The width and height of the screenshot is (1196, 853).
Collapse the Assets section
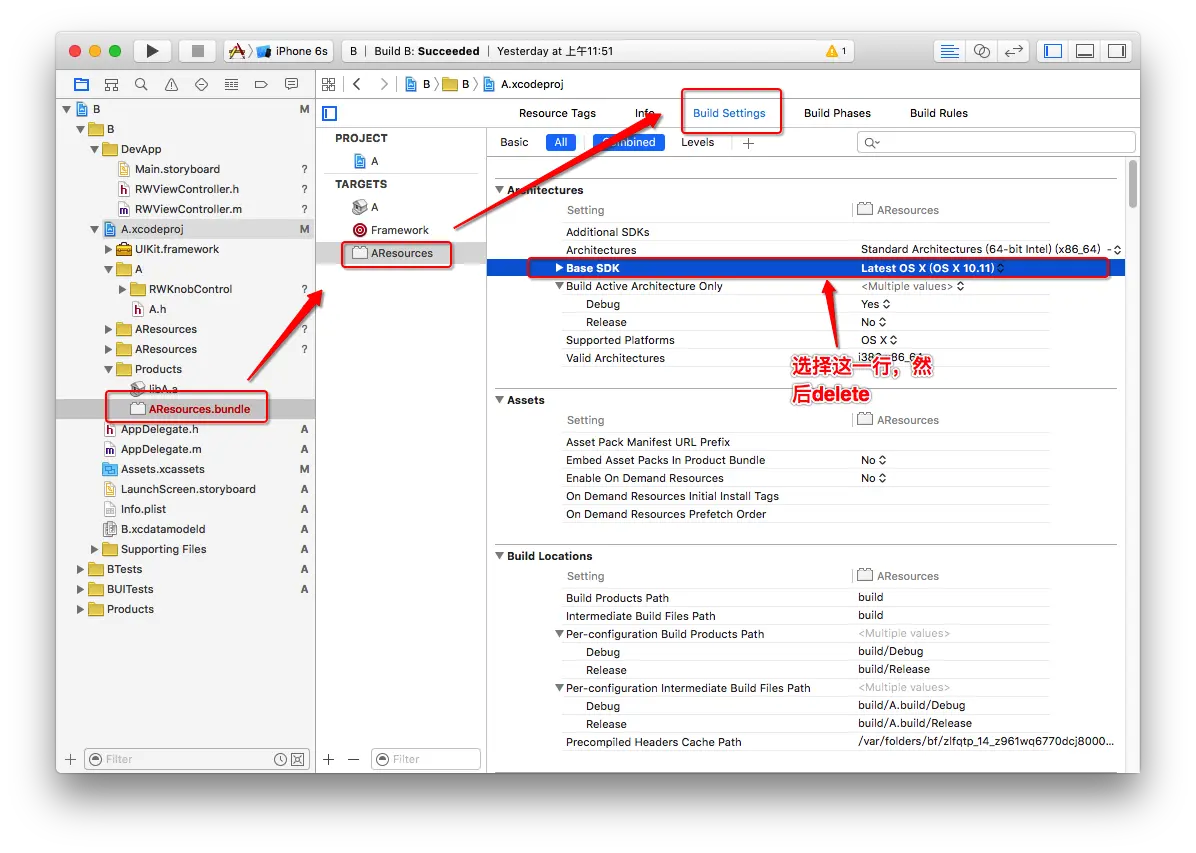500,400
